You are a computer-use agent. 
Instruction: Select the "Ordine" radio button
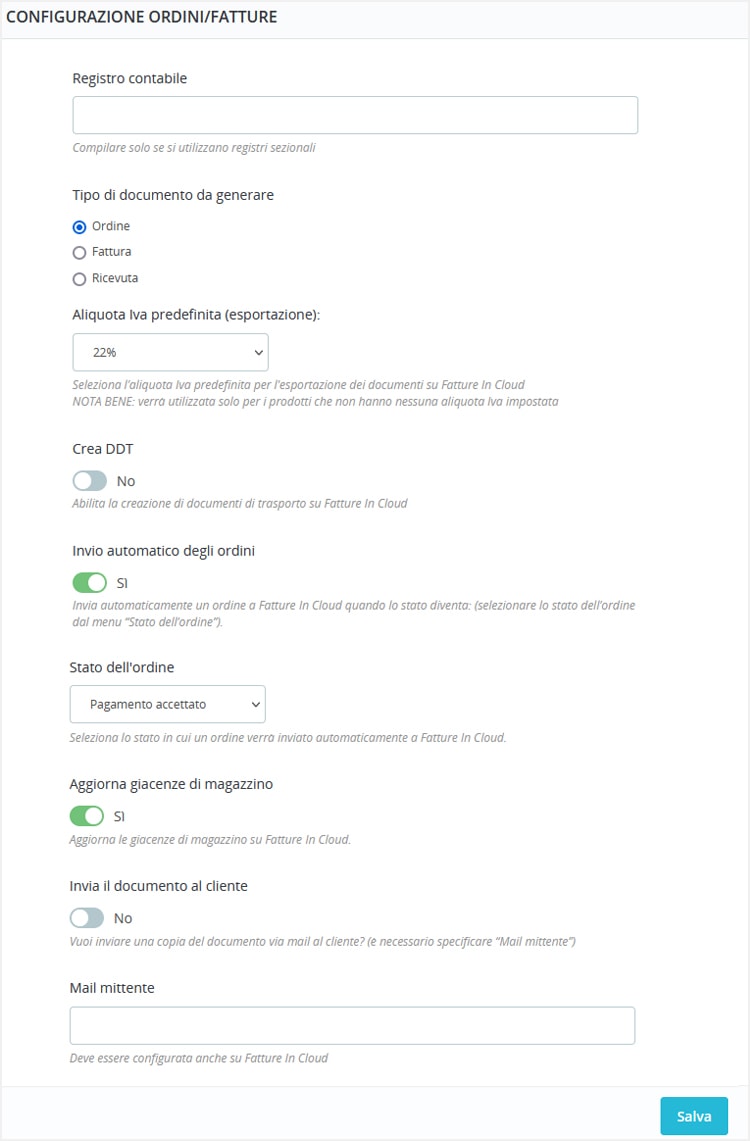[80, 226]
